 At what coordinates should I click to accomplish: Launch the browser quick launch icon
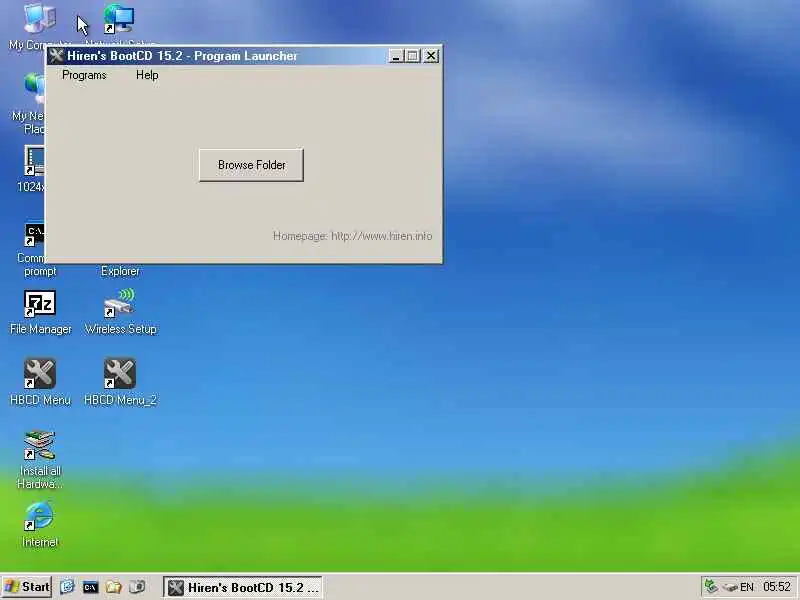(x=67, y=587)
